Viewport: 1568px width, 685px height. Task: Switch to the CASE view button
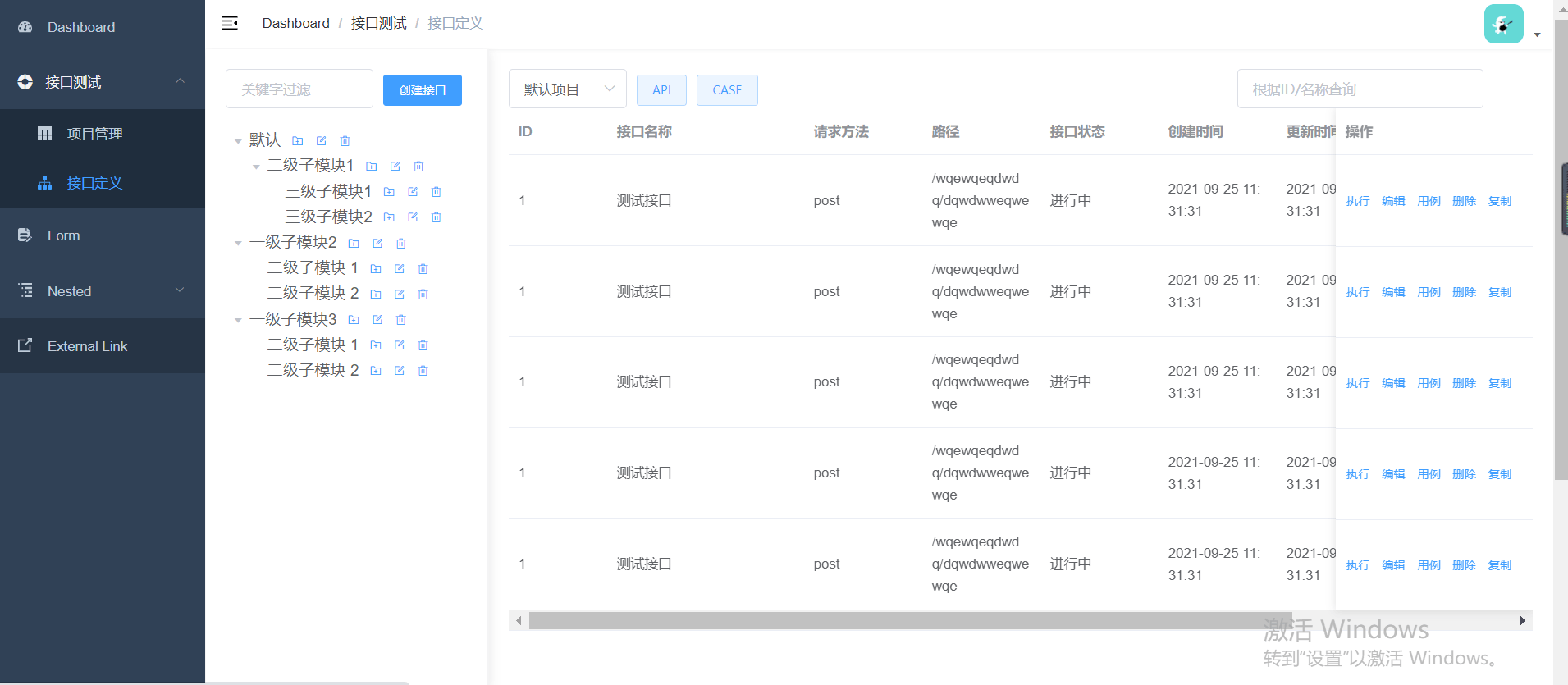[727, 90]
